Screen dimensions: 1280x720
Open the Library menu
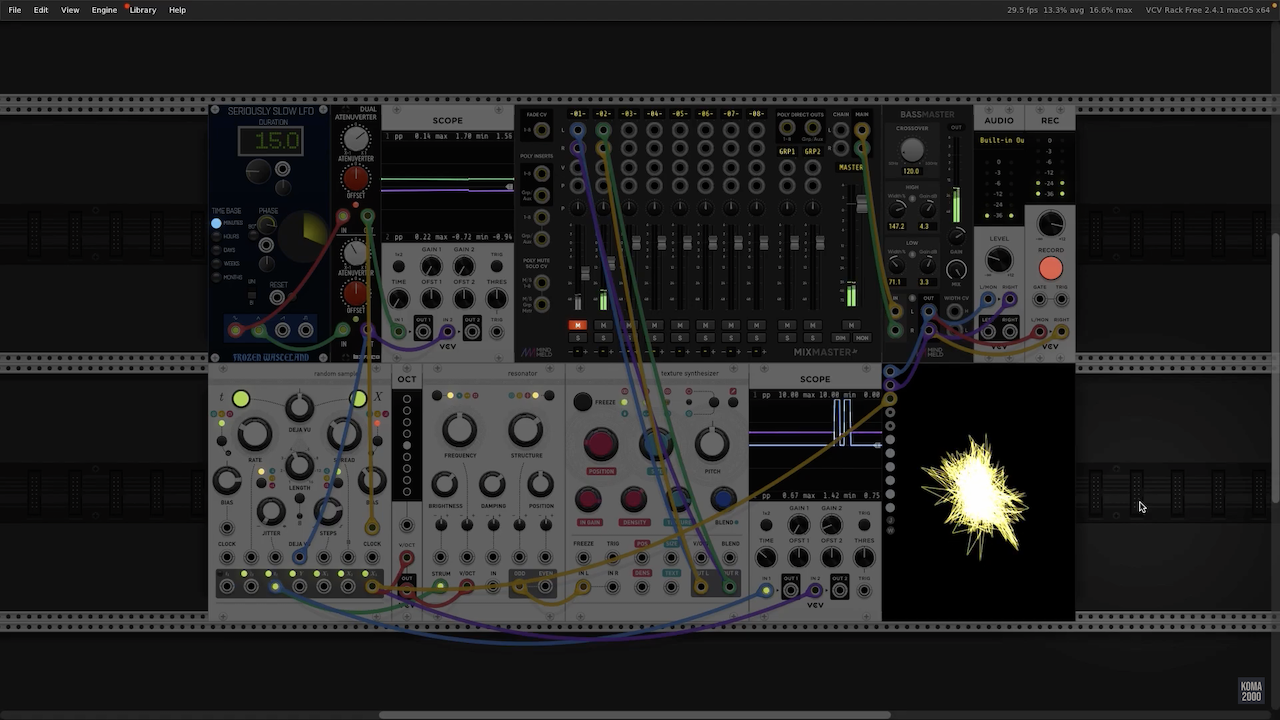pyautogui.click(x=142, y=10)
